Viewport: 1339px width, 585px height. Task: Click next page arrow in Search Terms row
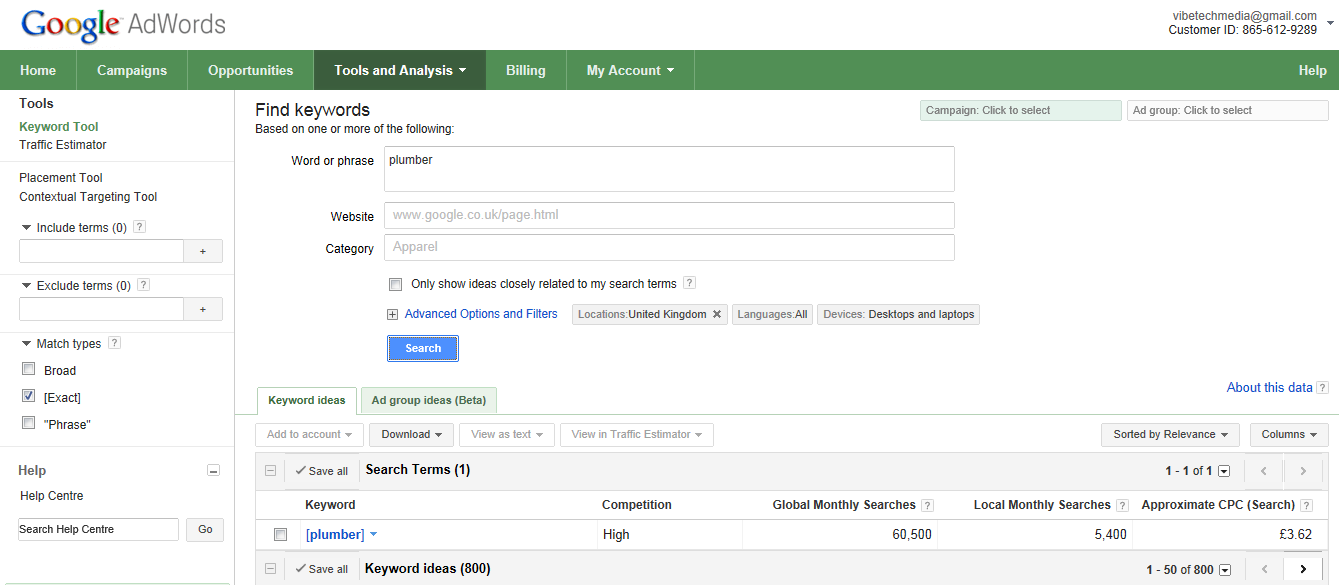click(1302, 470)
